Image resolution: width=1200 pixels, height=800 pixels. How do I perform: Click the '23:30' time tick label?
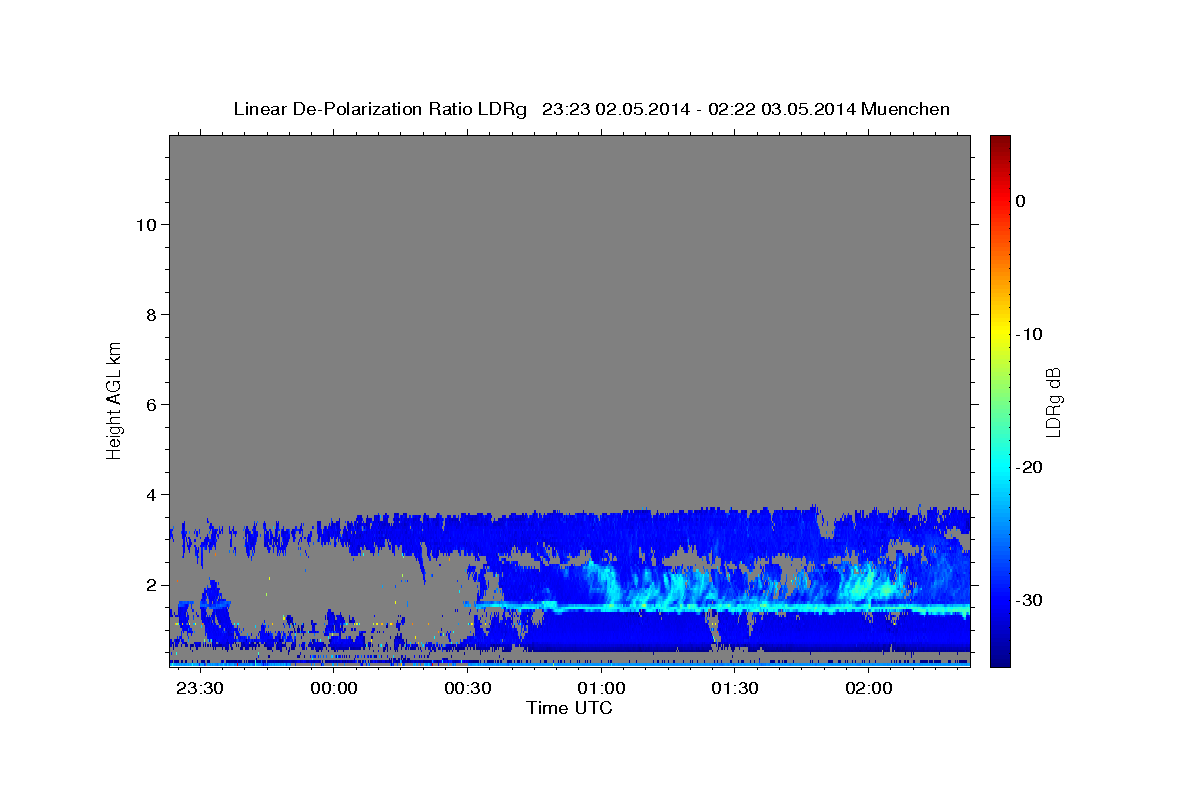tap(199, 690)
